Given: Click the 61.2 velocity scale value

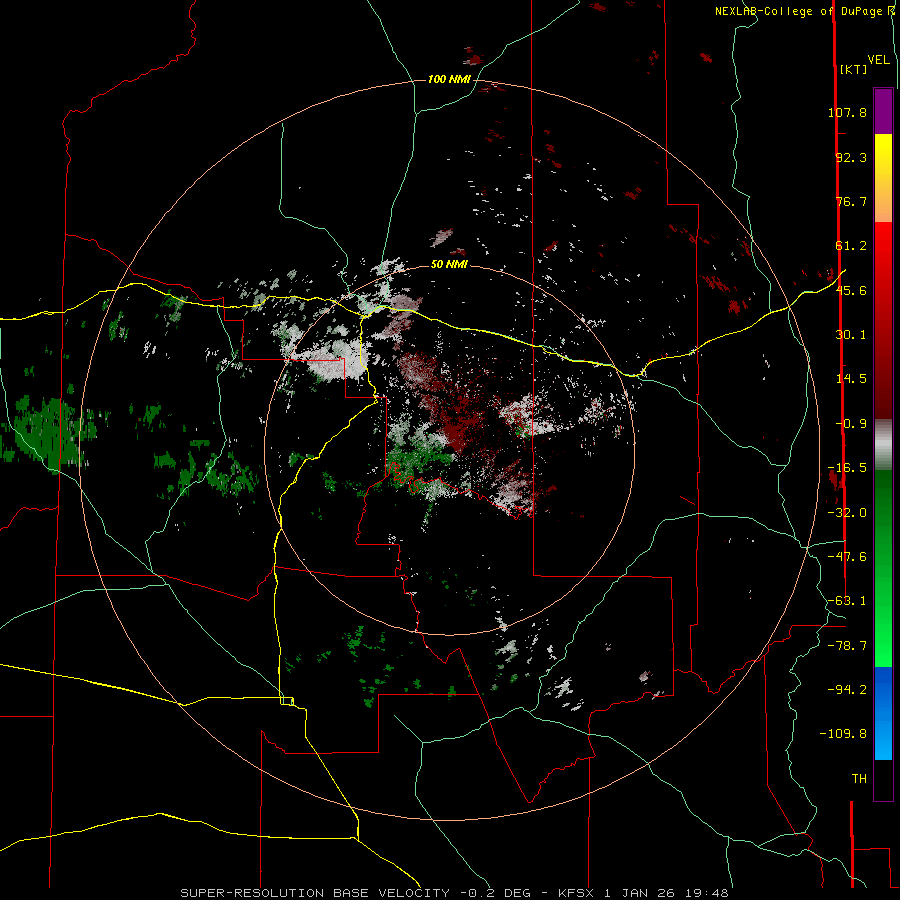Looking at the screenshot, I should (x=851, y=246).
